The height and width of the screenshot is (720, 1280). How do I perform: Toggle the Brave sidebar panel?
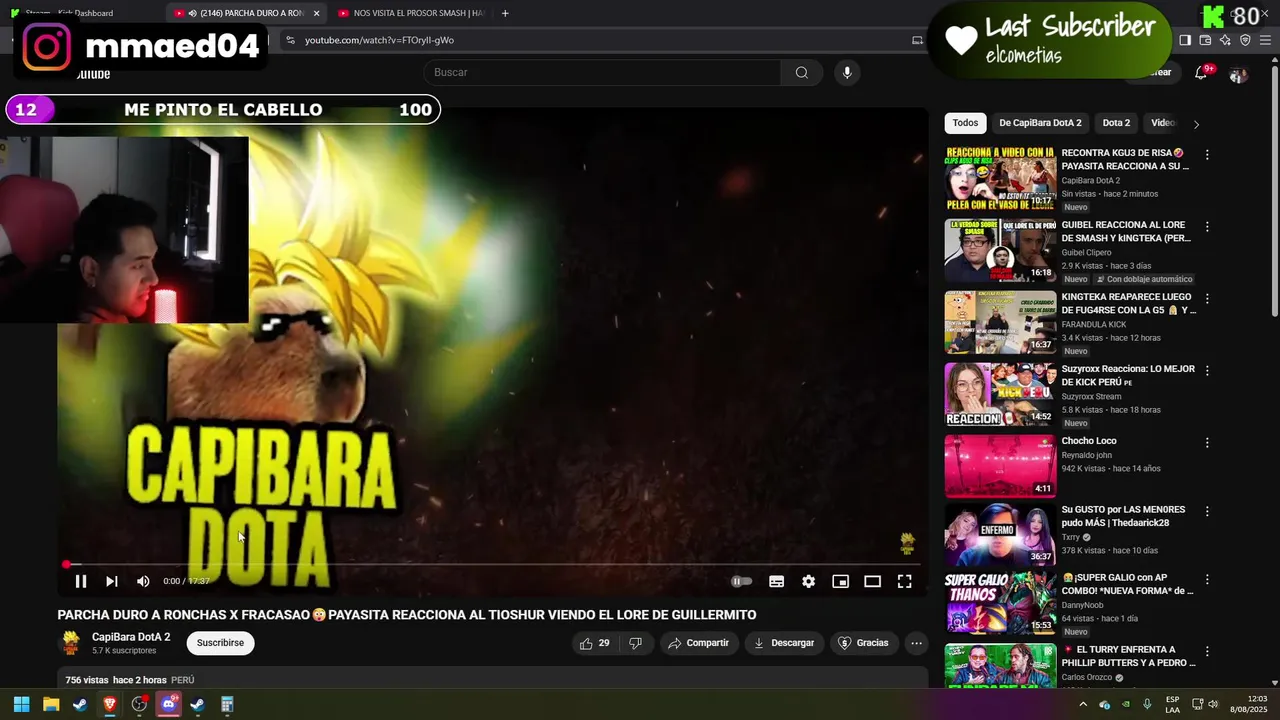[x=1185, y=40]
